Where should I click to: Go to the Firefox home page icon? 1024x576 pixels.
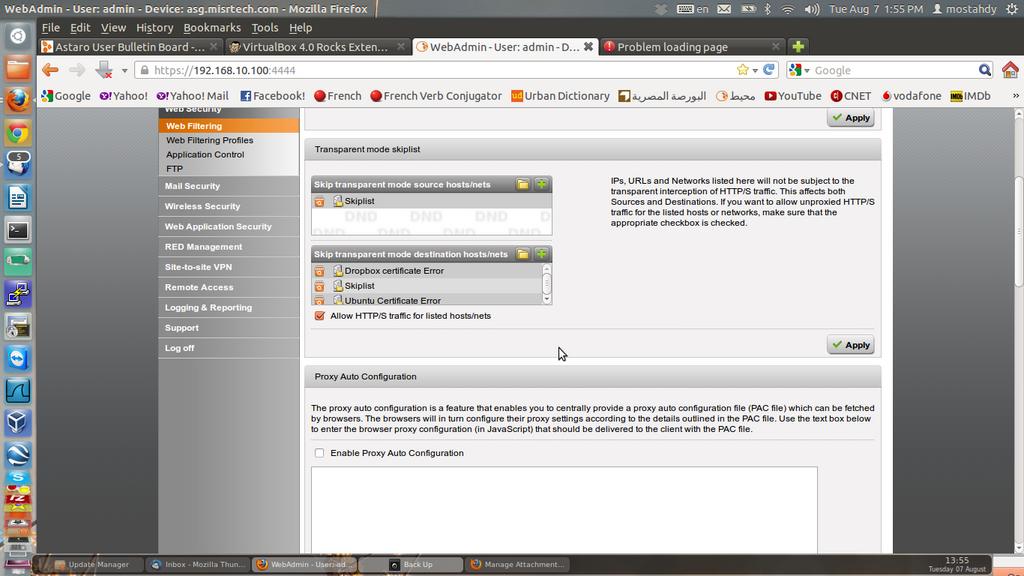pos(1010,70)
